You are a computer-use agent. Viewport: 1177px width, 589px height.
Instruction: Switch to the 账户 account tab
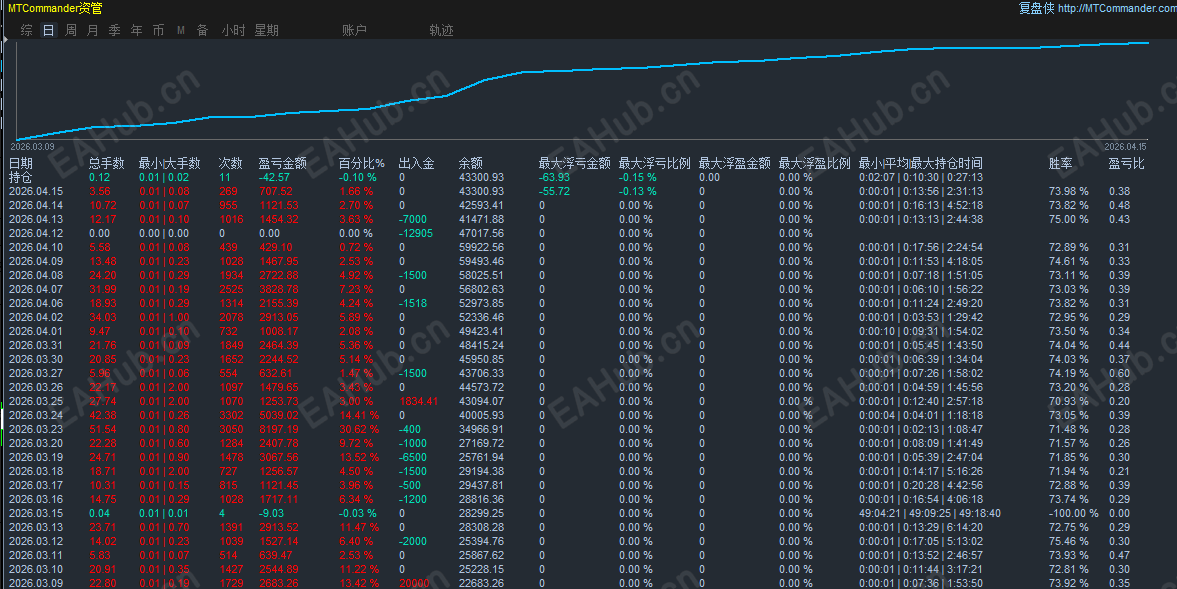(354, 30)
